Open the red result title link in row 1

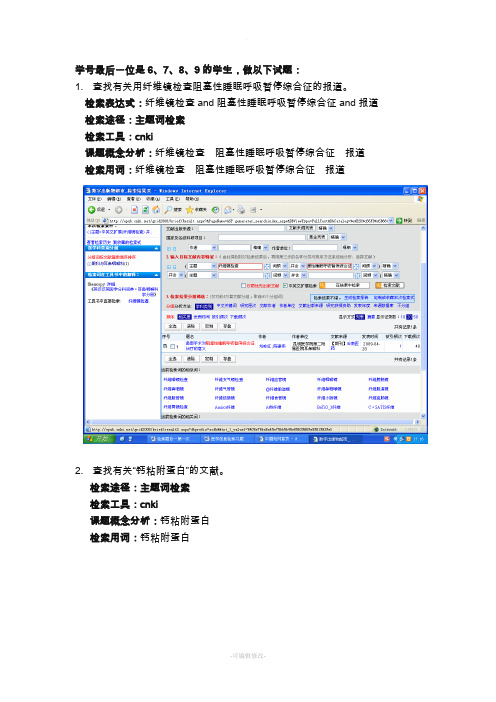[220, 345]
